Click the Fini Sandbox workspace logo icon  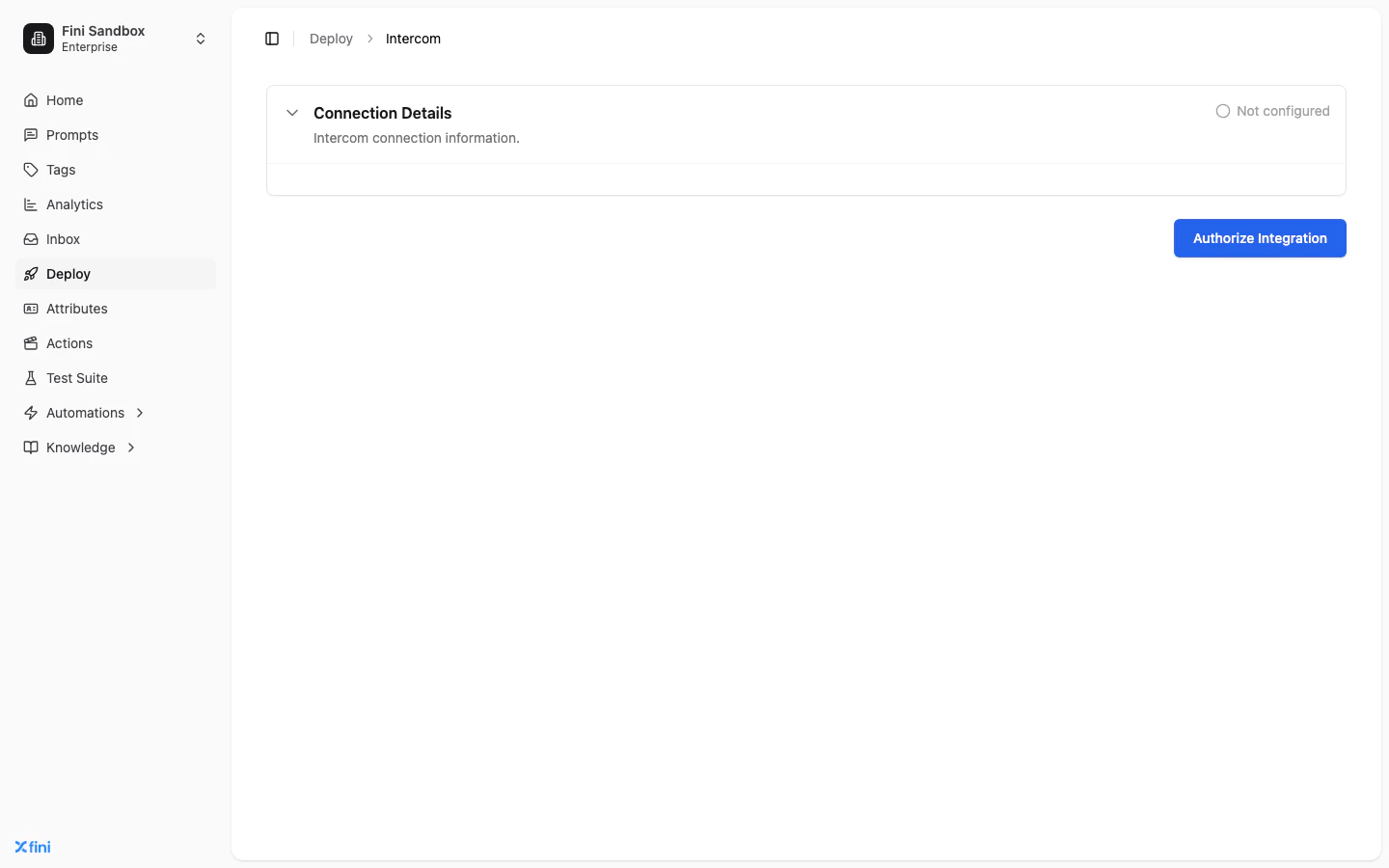[x=39, y=39]
